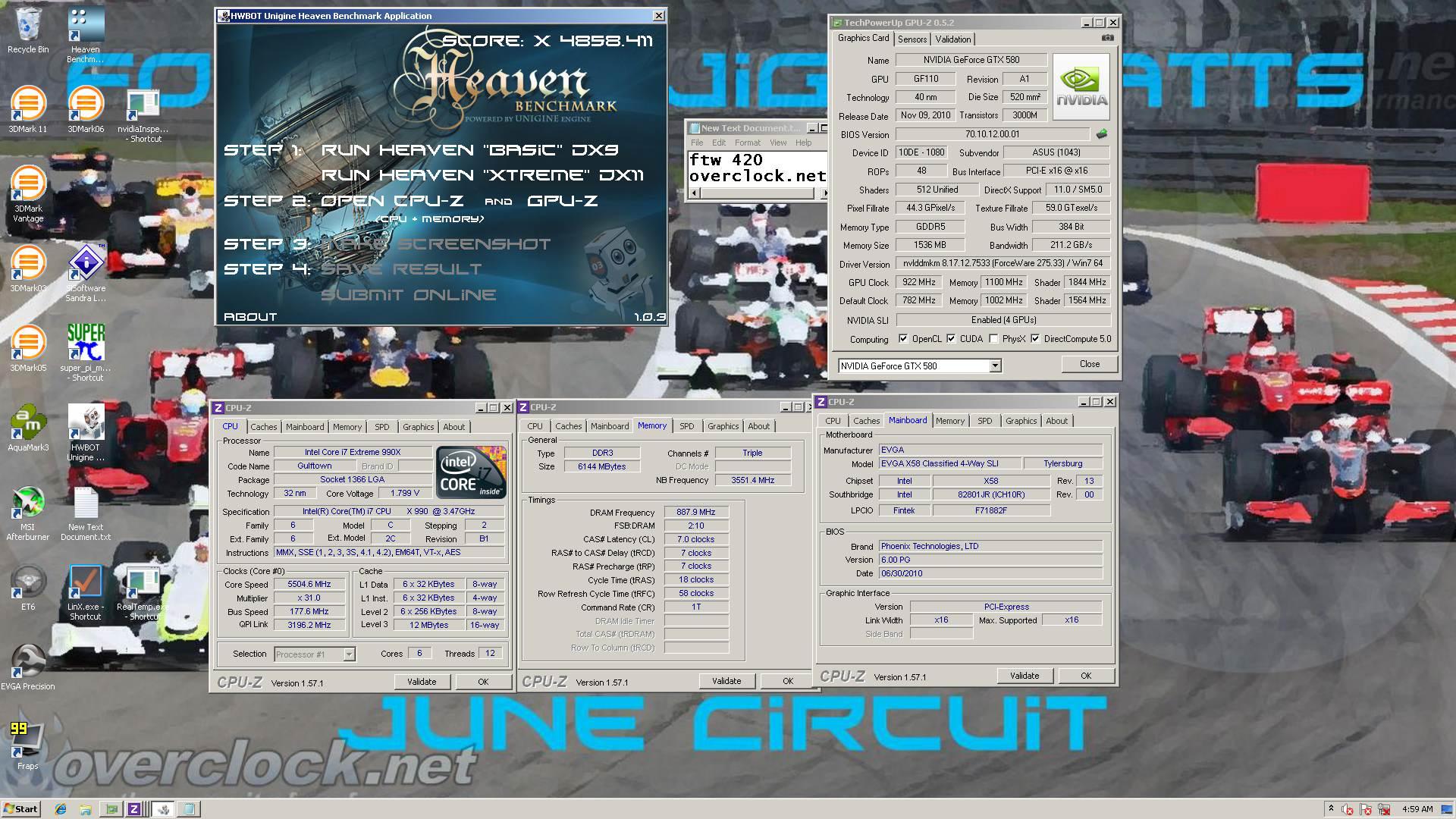
Task: Open Internet Explorer from the taskbar
Action: click(x=61, y=809)
